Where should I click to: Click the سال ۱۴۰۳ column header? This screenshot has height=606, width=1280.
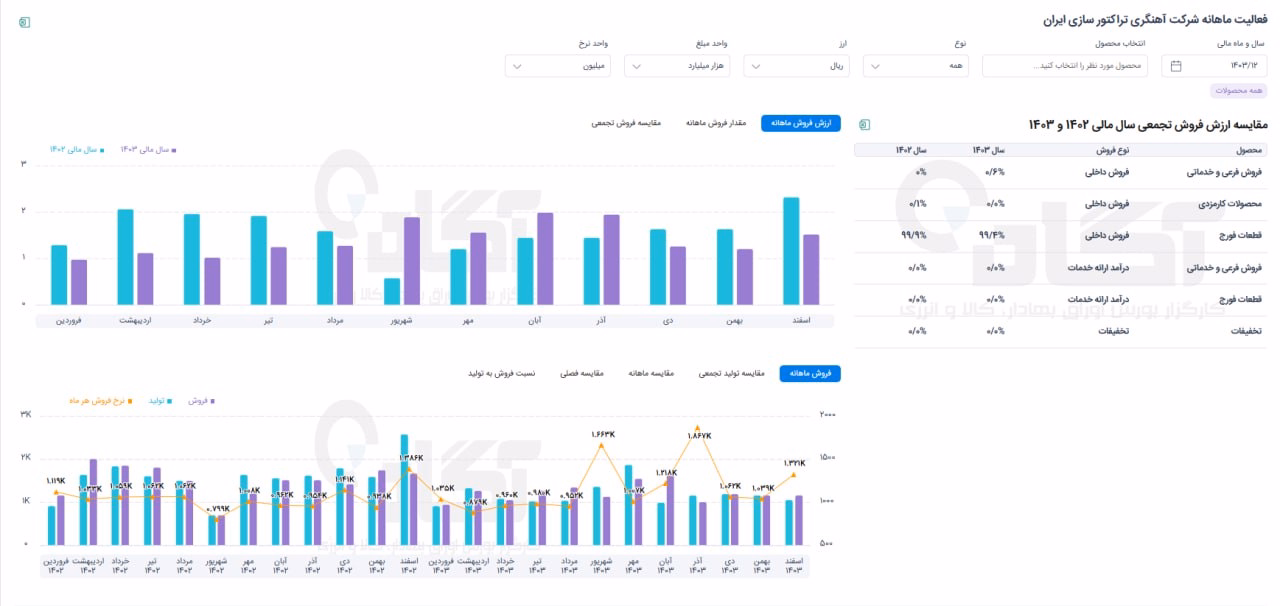tap(988, 150)
